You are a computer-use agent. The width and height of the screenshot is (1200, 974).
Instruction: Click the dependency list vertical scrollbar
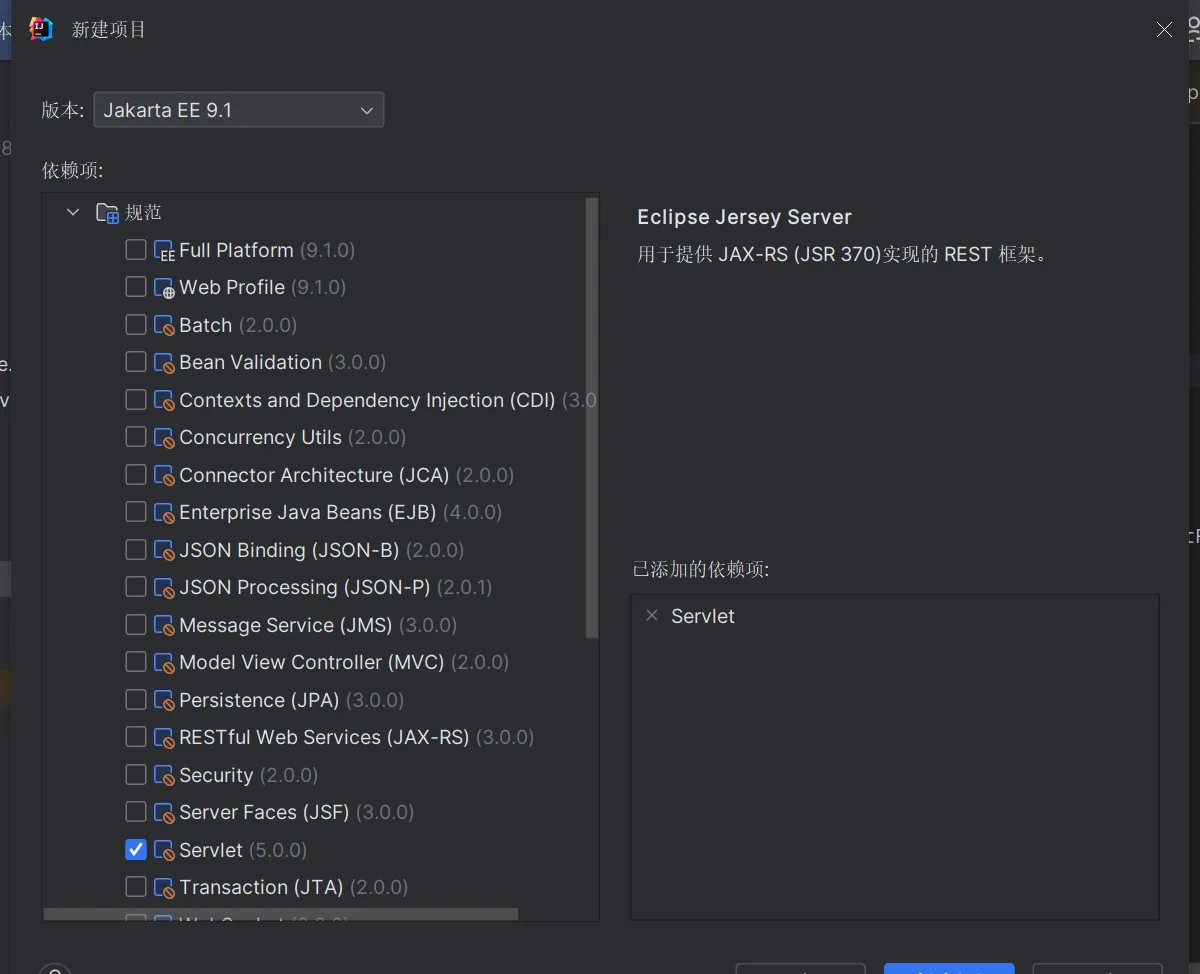click(591, 418)
